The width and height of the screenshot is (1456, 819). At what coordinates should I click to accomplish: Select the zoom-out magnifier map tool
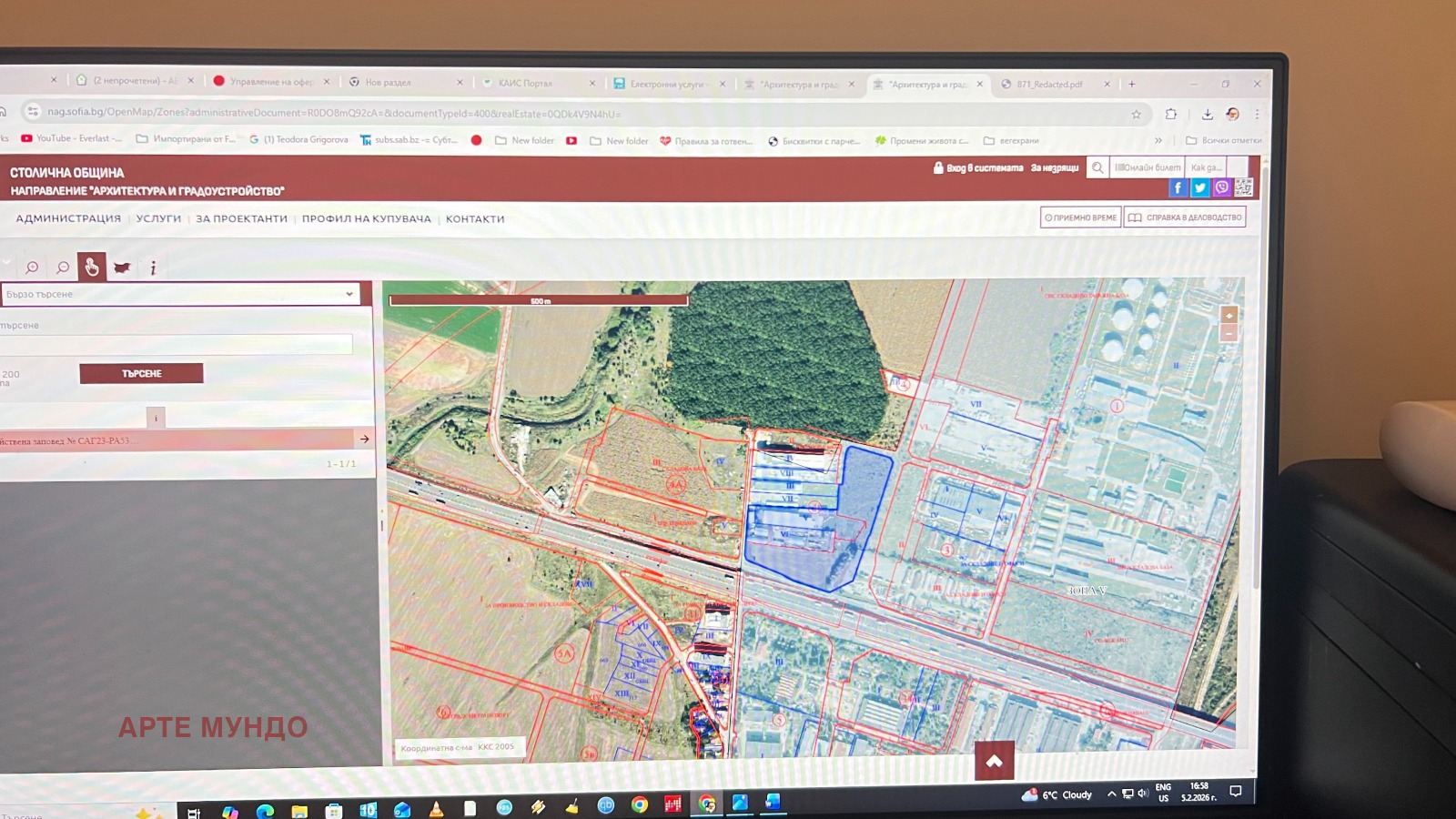click(x=63, y=268)
